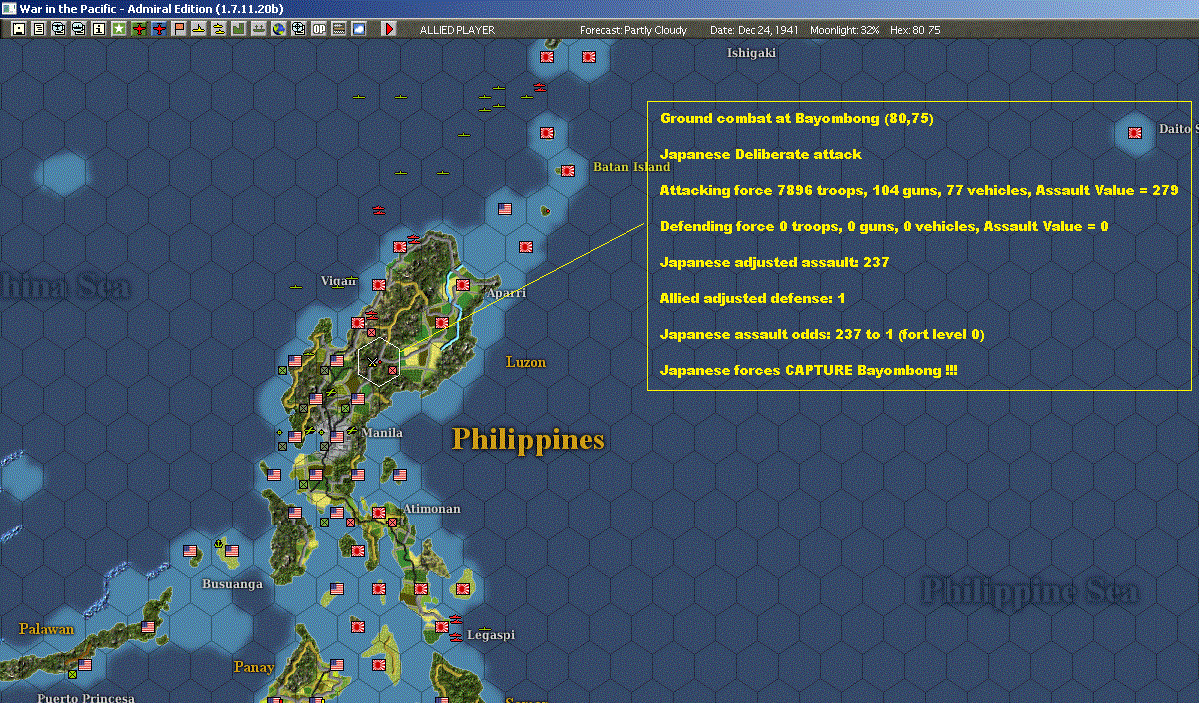
Task: Click the 'Batan Island' label
Action: [632, 167]
